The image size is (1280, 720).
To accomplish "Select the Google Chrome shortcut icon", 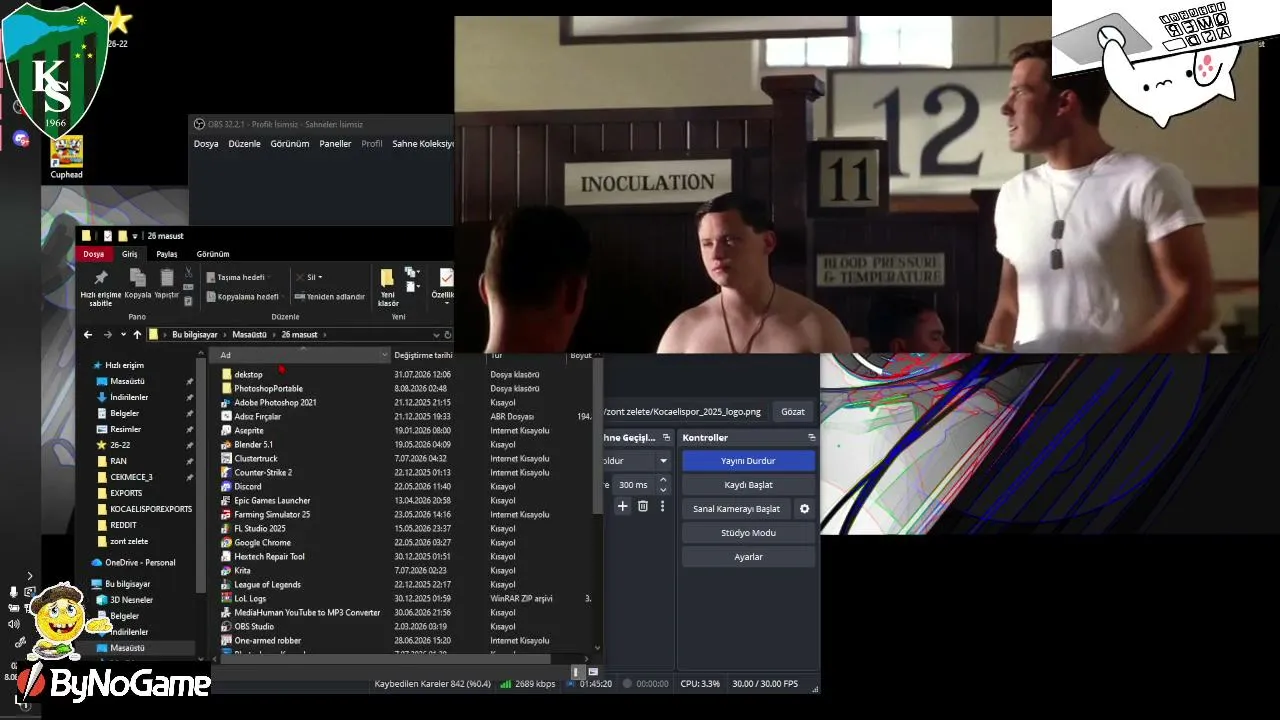I will click(x=227, y=543).
